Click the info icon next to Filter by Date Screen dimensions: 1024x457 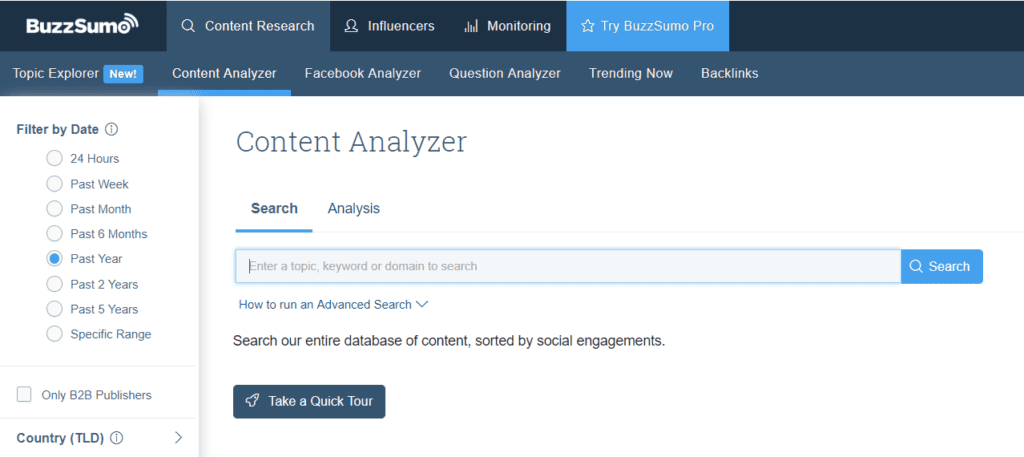(x=112, y=129)
